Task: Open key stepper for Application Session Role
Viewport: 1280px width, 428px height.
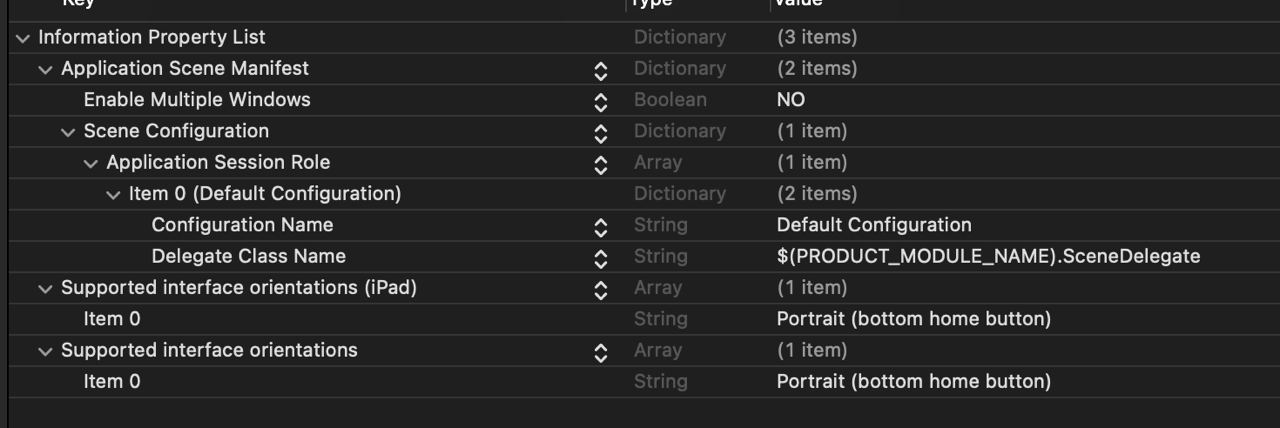Action: [601, 164]
